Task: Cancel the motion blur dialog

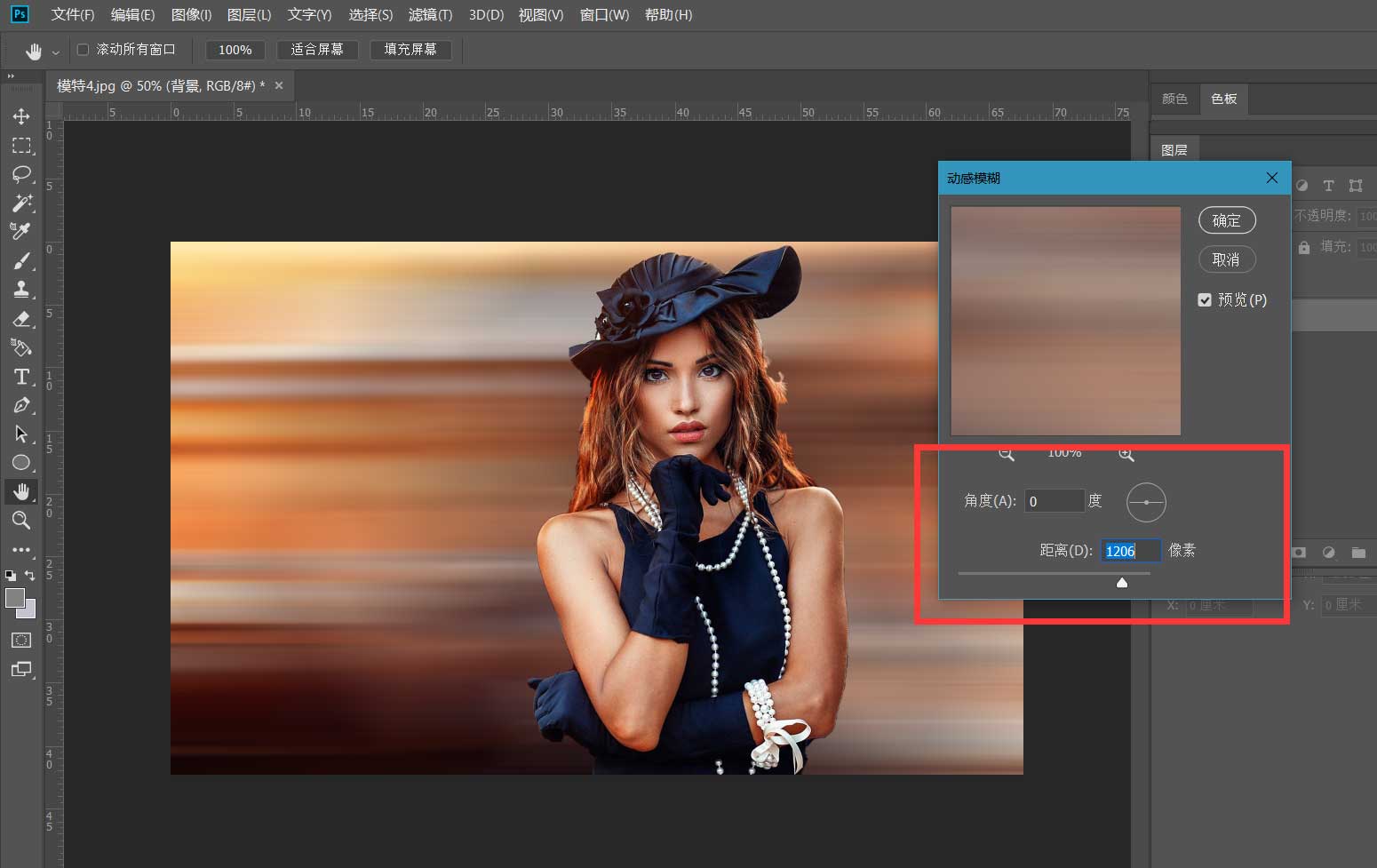Action: [x=1226, y=259]
